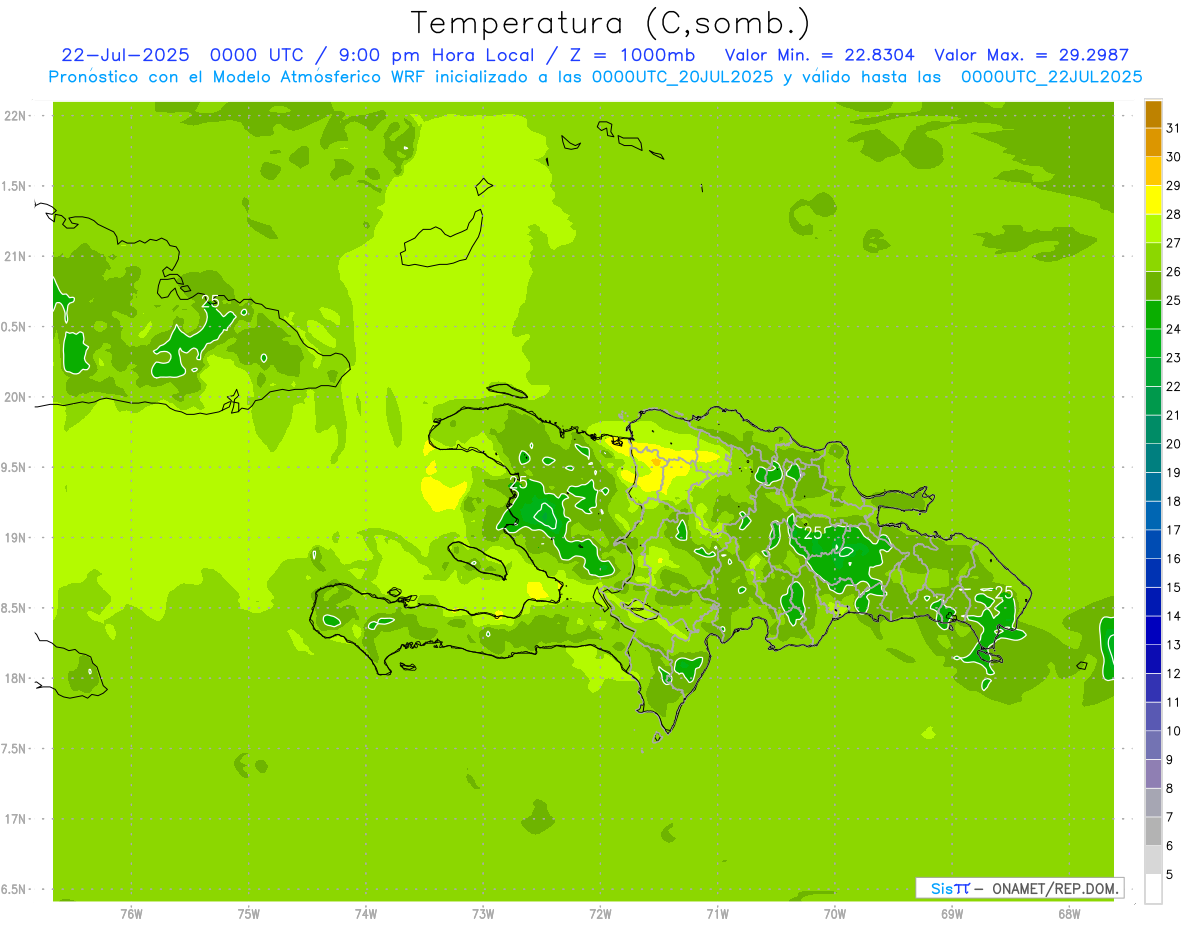Click the '70W' longitude axis label
Screen dimensions: 1200x927
pos(835,913)
